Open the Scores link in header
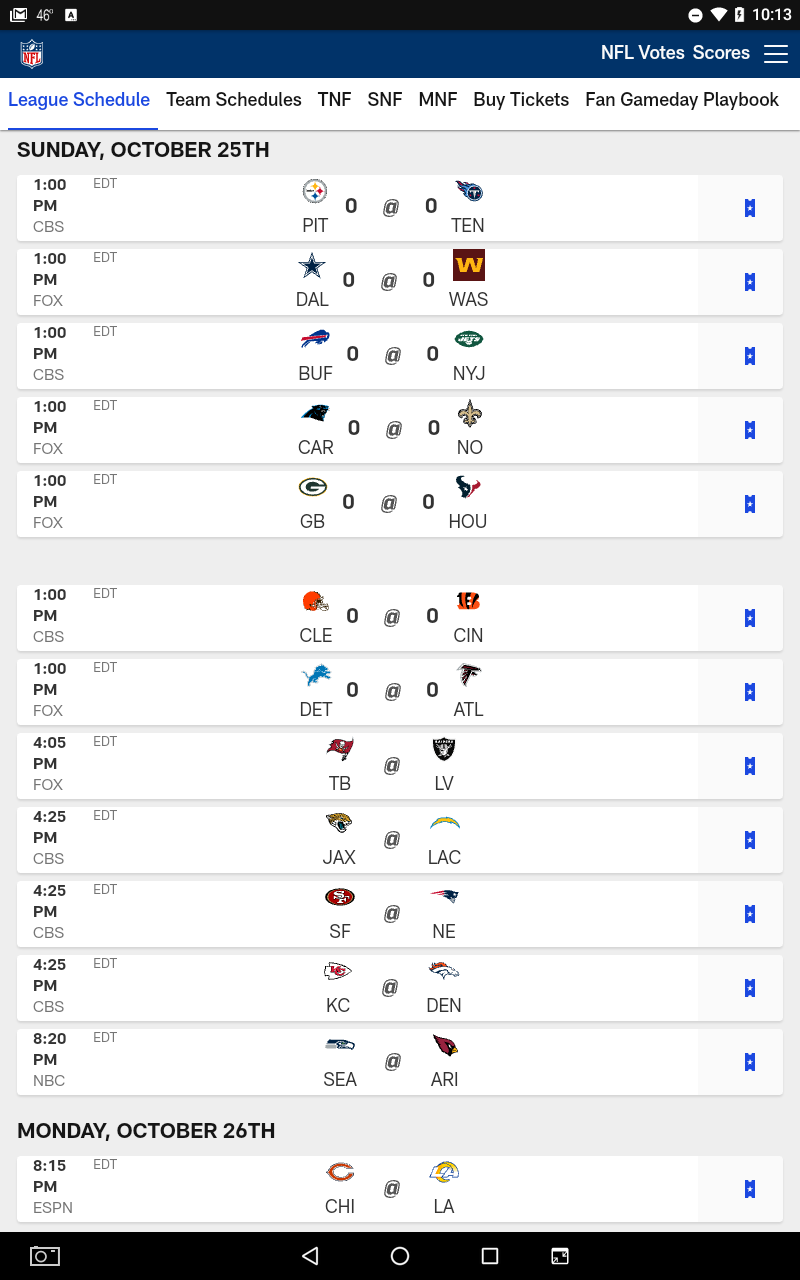The width and height of the screenshot is (800, 1280). point(721,53)
